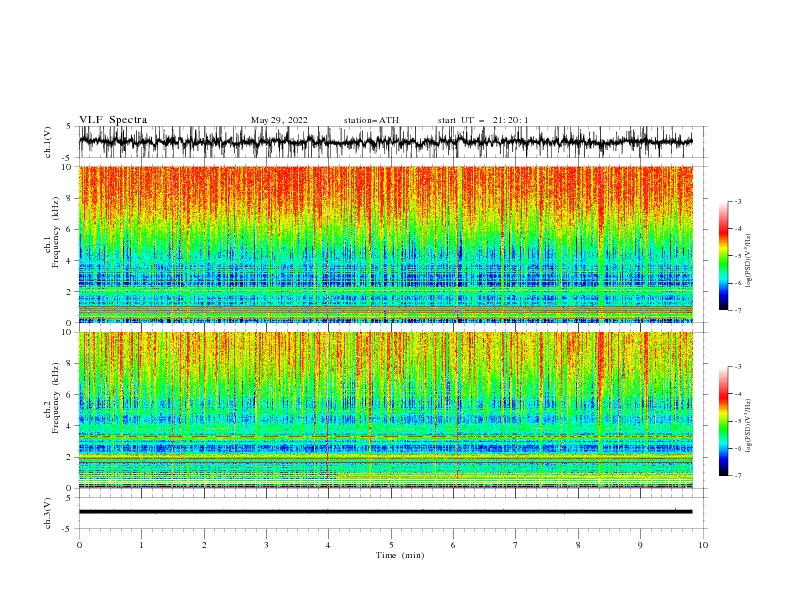The width and height of the screenshot is (792, 612).
Task: Click the lower colorbar 'log(PSD)(V²/Hz)' label
Action: (x=749, y=426)
